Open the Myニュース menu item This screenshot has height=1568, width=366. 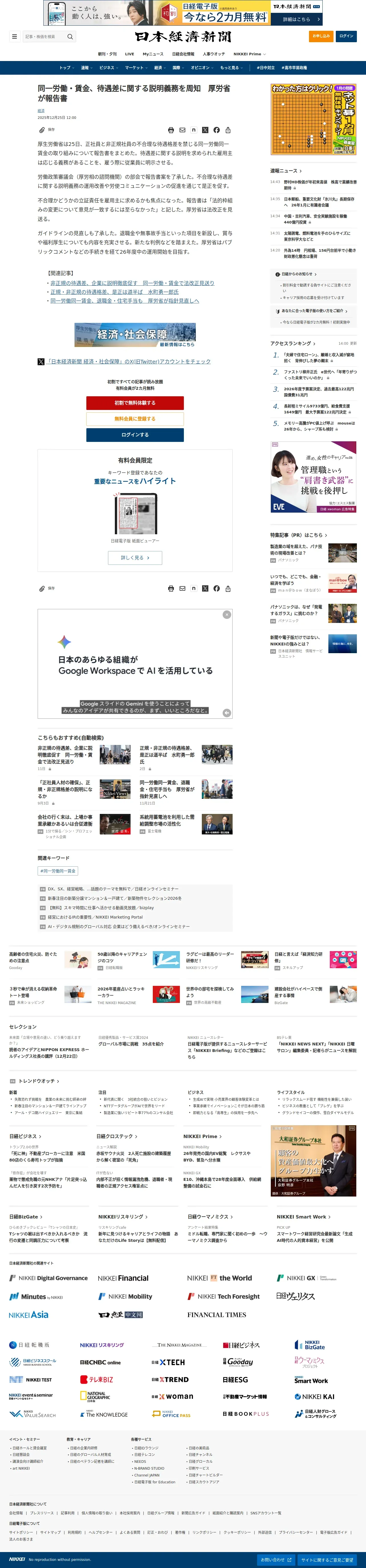(153, 54)
